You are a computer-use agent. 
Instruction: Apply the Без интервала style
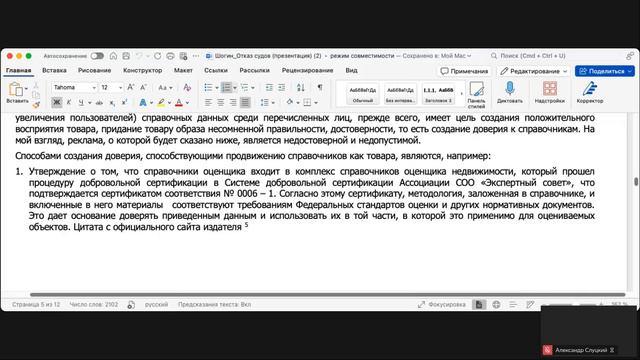tap(400, 94)
